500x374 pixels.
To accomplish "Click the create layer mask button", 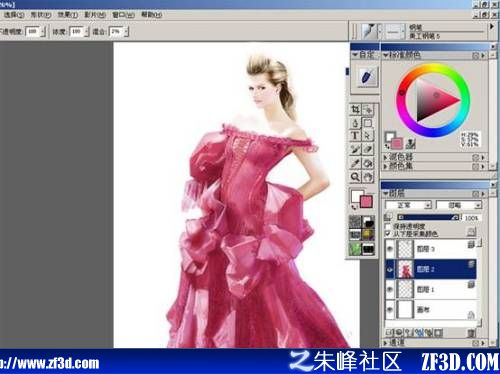I will (438, 332).
